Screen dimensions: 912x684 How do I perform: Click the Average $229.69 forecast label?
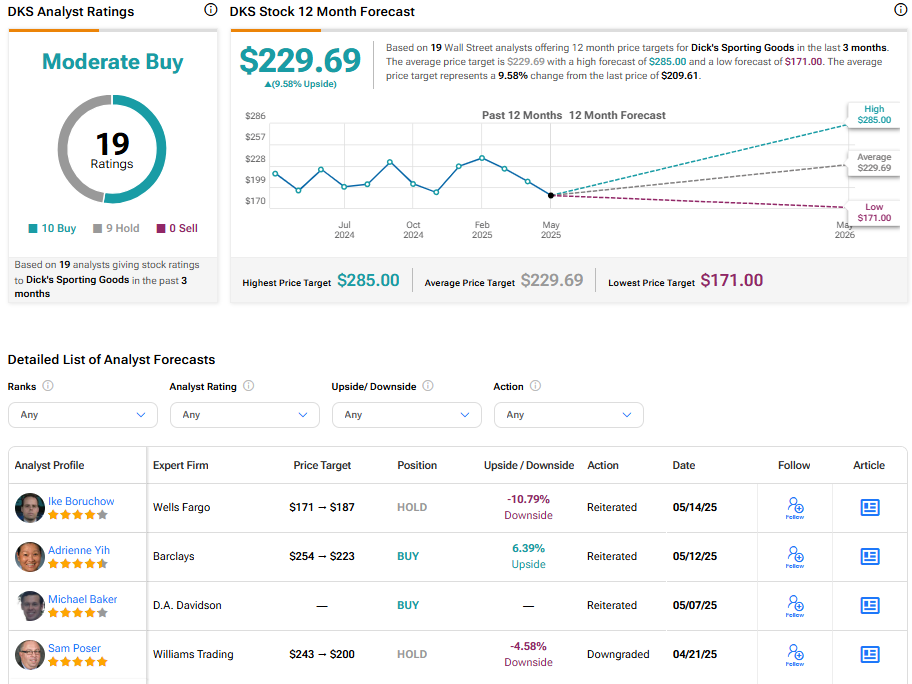pyautogui.click(x=874, y=162)
